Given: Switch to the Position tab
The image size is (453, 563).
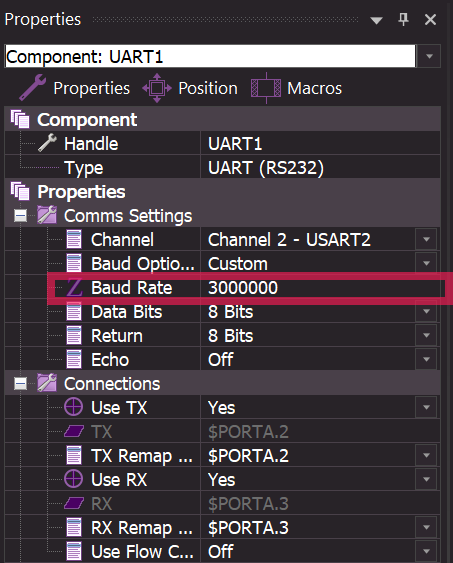Looking at the screenshot, I should (208, 88).
